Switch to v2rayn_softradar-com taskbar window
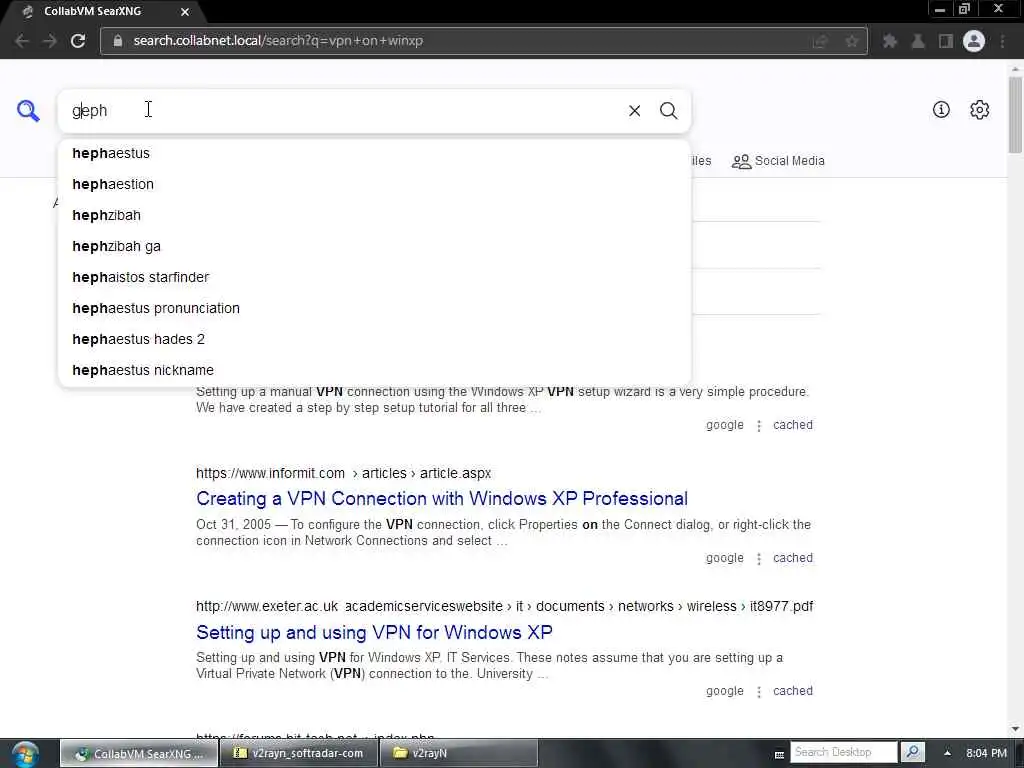This screenshot has width=1024, height=768. click(x=298, y=753)
